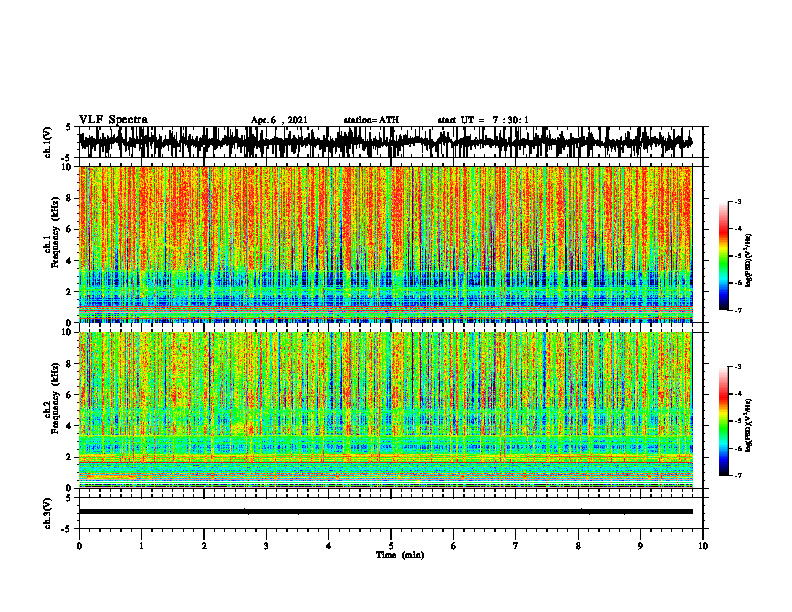Viewport: 792px width, 612px height.
Task: Click the time axis tick label "4"
Action: click(x=328, y=546)
